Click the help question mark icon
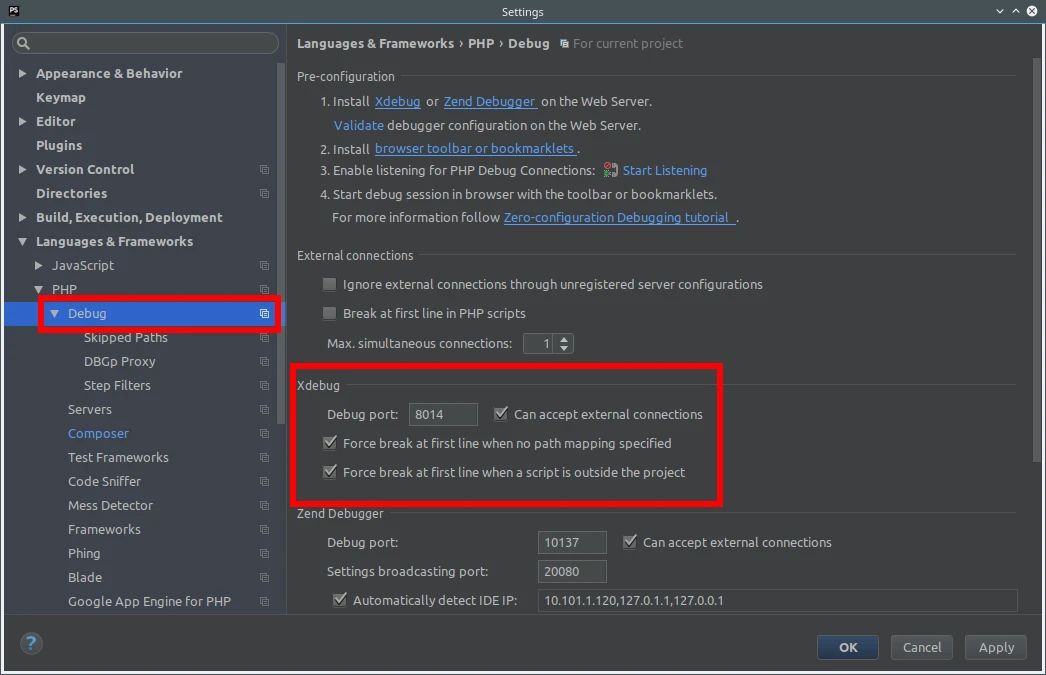1046x675 pixels. tap(31, 643)
